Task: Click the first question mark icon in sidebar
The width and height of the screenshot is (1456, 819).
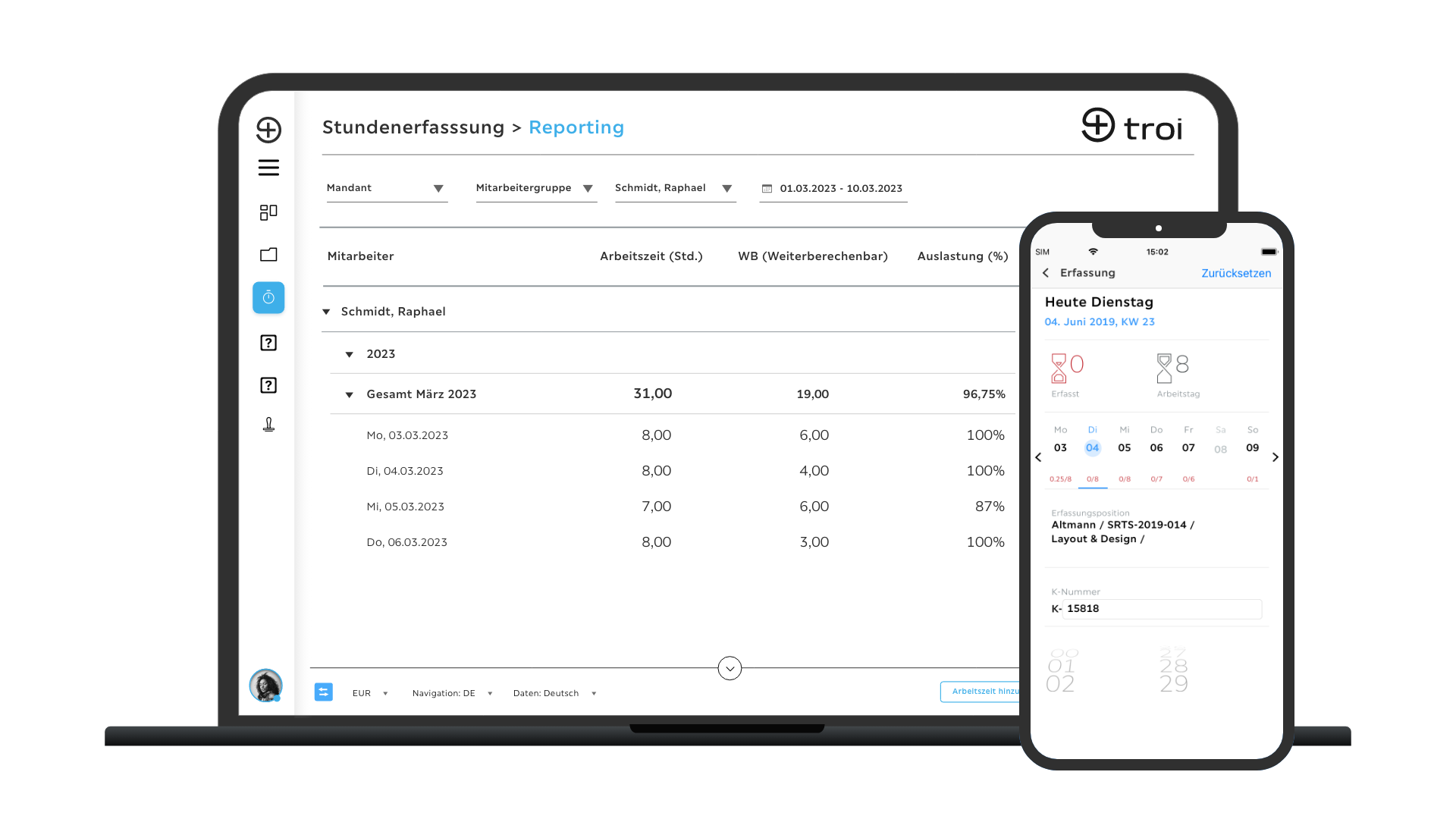Action: point(268,342)
